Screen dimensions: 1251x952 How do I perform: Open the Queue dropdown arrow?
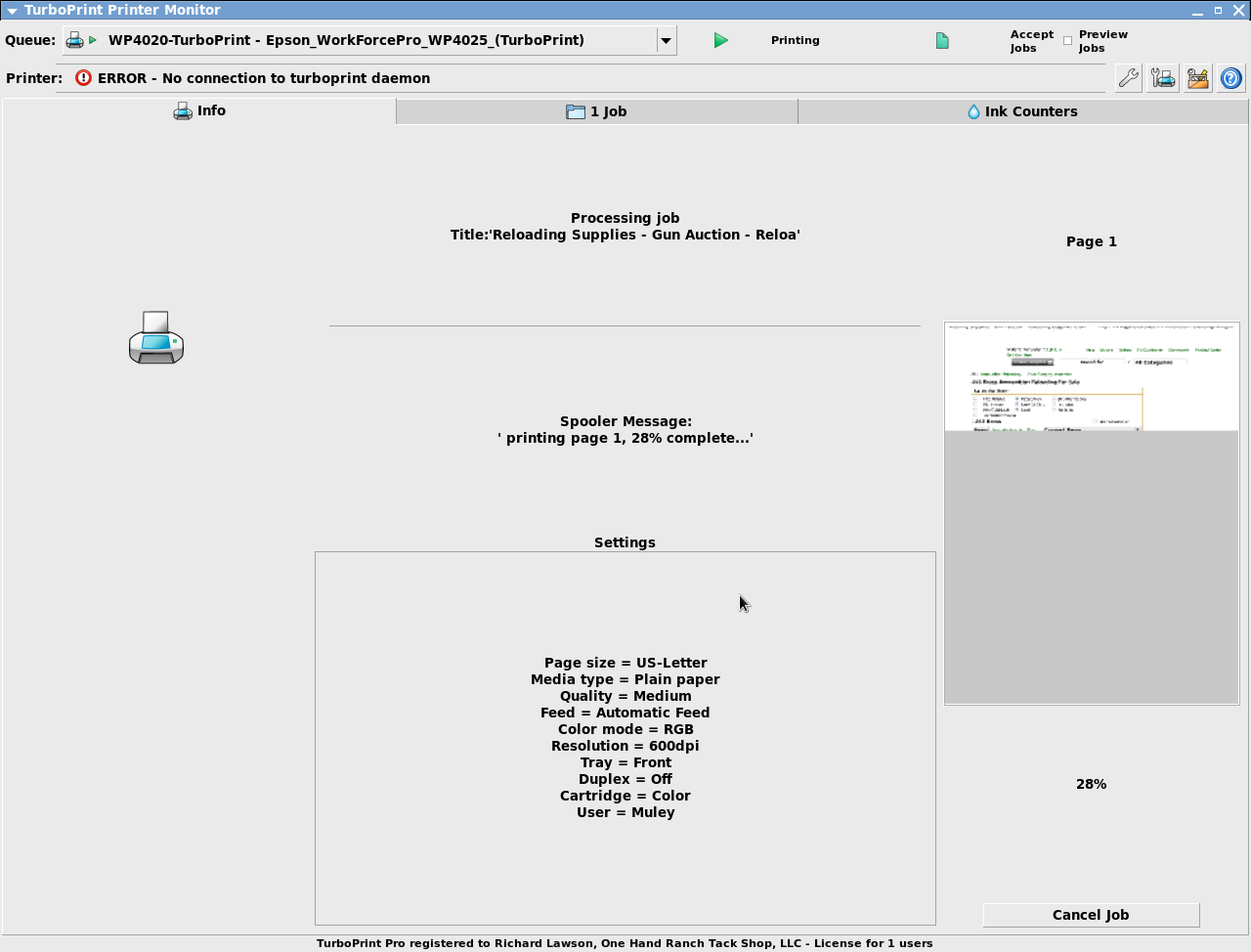coord(666,41)
